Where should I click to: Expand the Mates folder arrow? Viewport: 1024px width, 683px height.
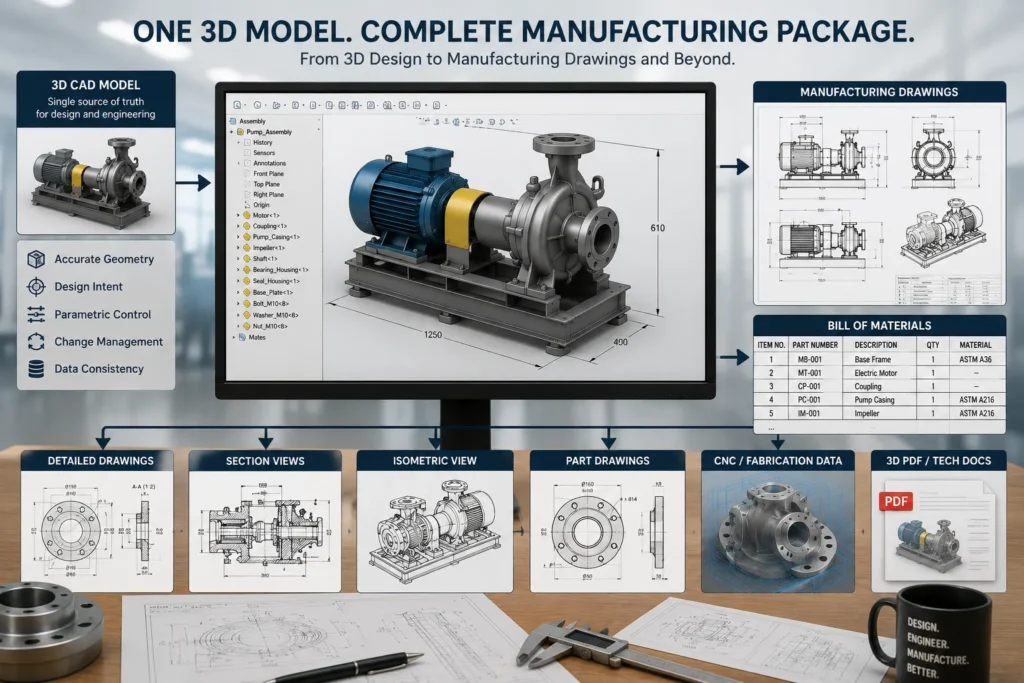[234, 337]
